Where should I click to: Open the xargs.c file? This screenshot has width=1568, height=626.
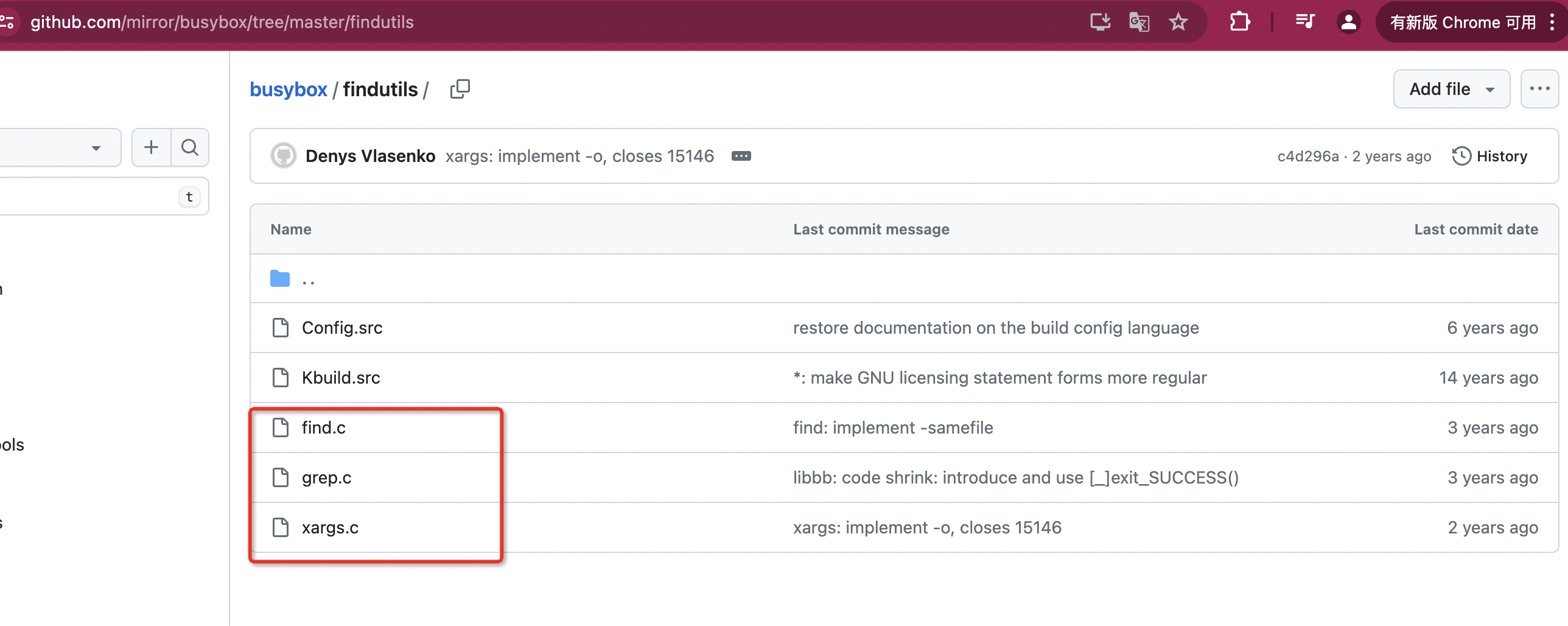coord(330,527)
